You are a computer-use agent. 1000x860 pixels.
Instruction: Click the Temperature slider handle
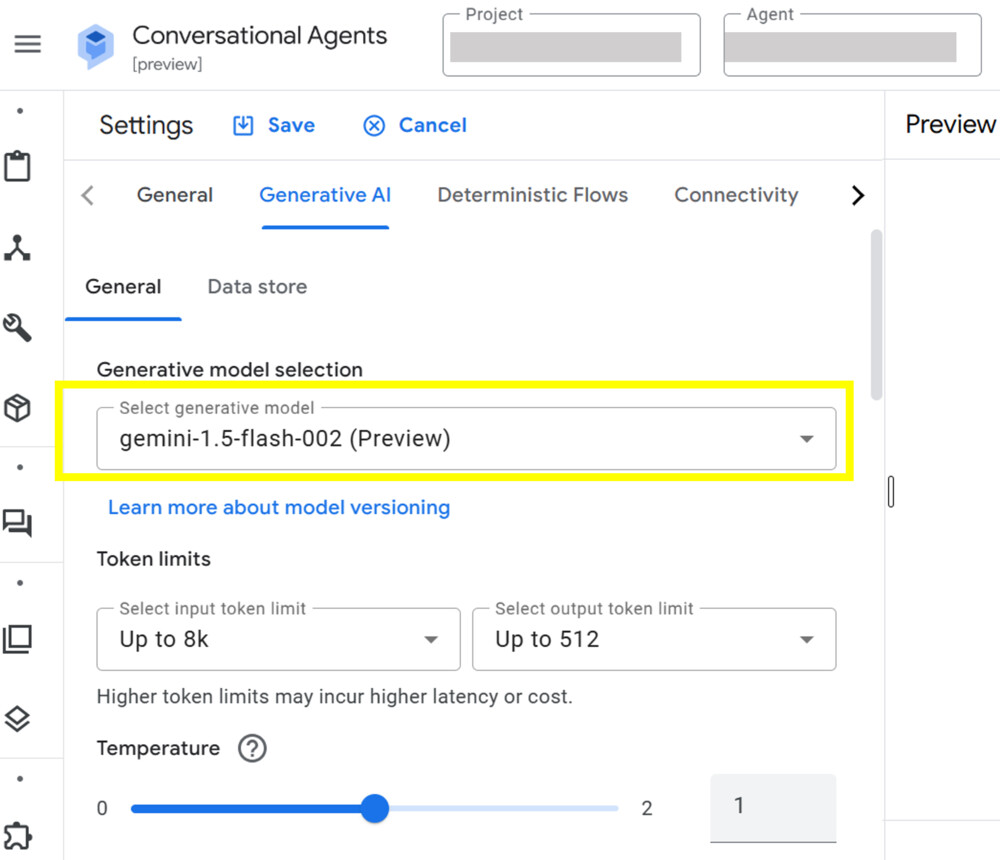point(374,808)
